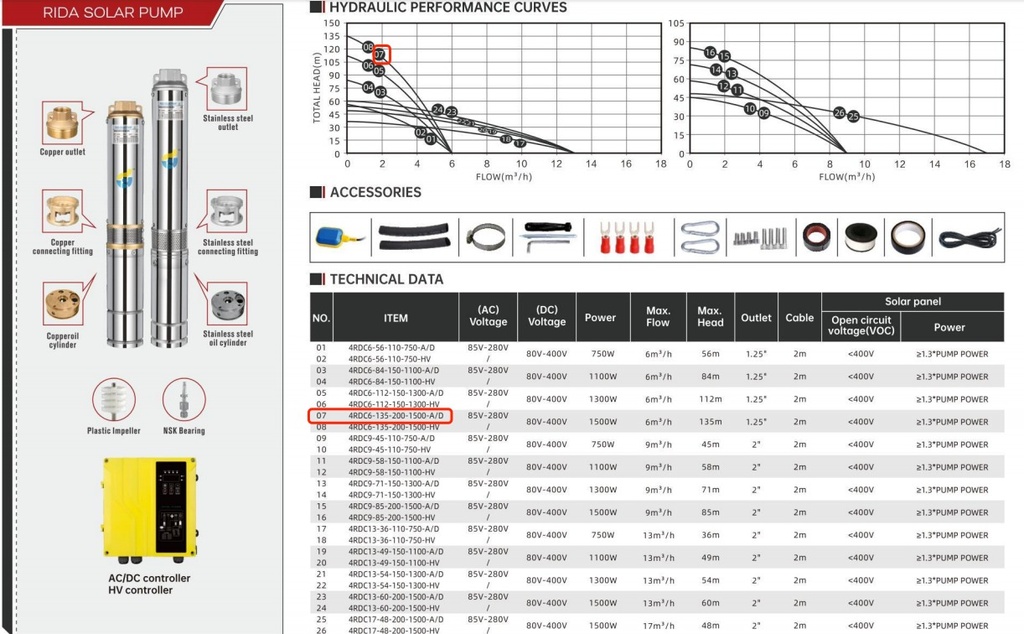Select the Copper outlet part image
Image resolution: width=1024 pixels, height=634 pixels.
[63, 123]
